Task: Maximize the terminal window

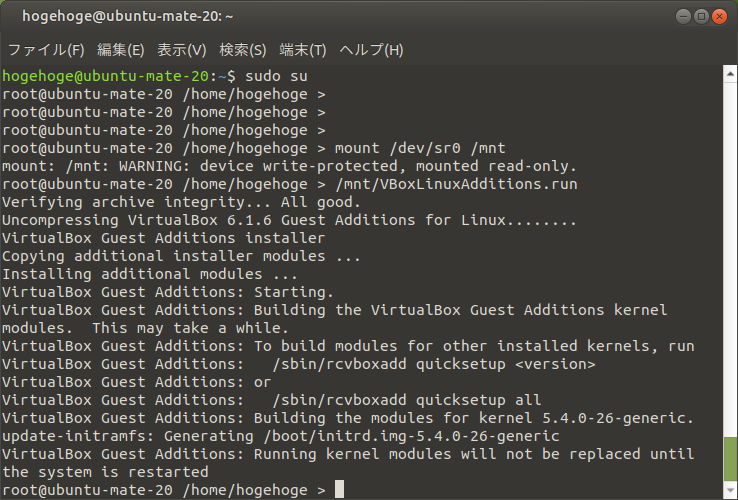Action: point(701,16)
